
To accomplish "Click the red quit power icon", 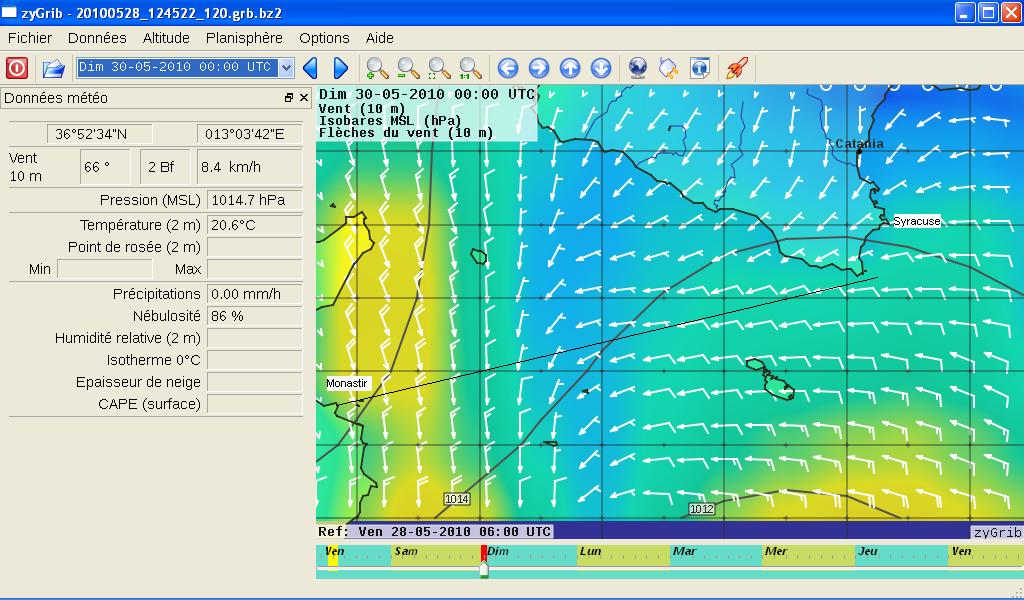I will [x=17, y=68].
